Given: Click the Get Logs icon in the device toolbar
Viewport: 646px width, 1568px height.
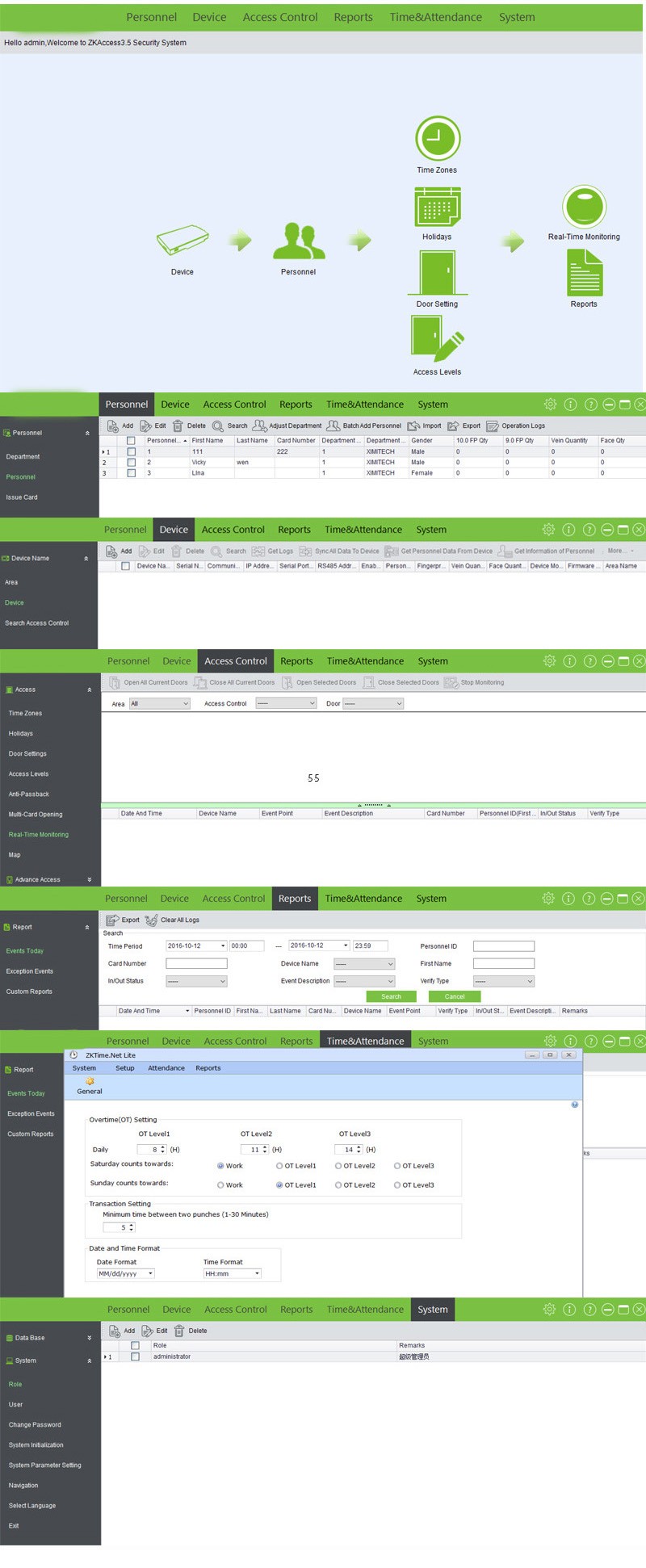Looking at the screenshot, I should (x=258, y=551).
